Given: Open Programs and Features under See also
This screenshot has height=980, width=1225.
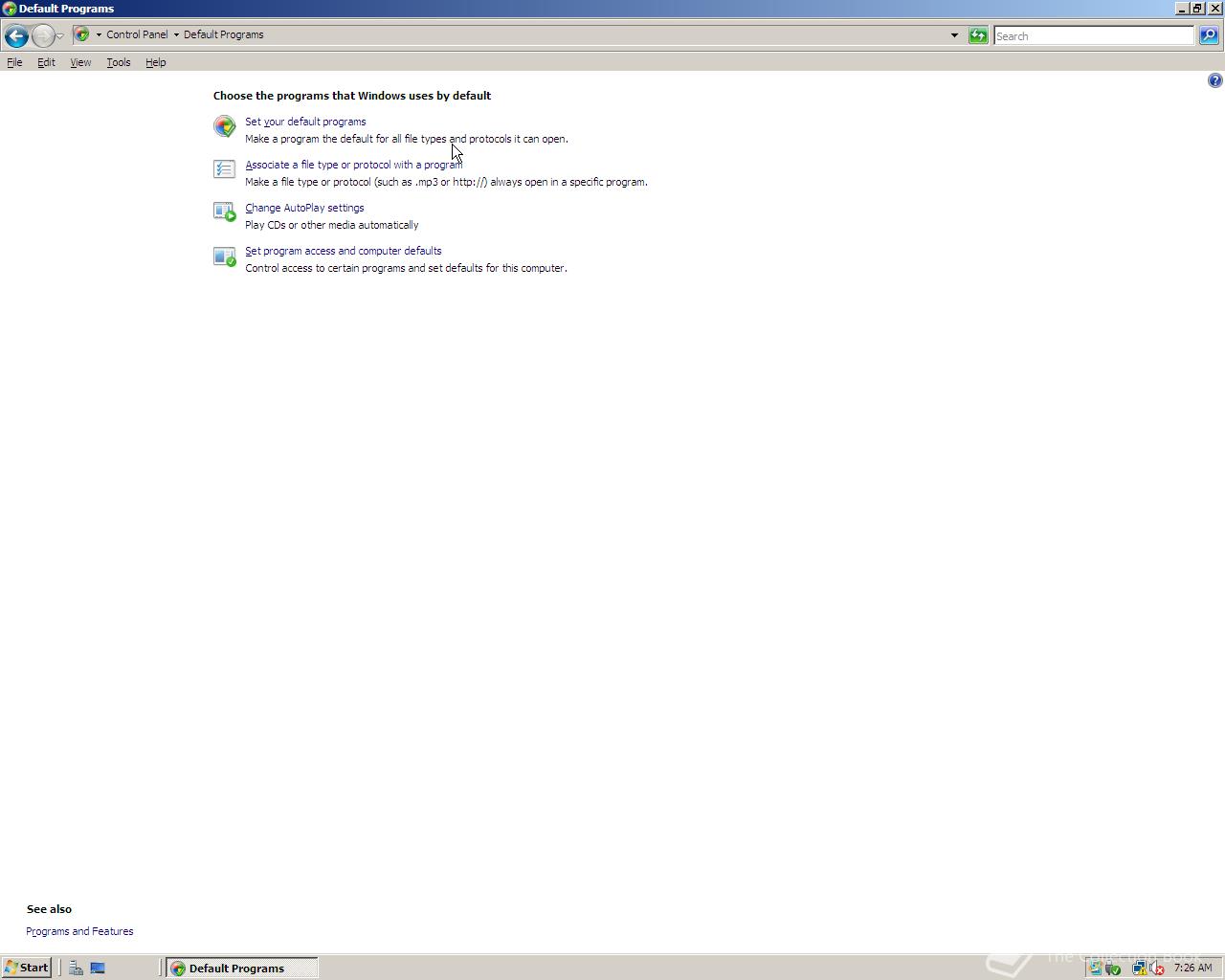Looking at the screenshot, I should click(79, 931).
